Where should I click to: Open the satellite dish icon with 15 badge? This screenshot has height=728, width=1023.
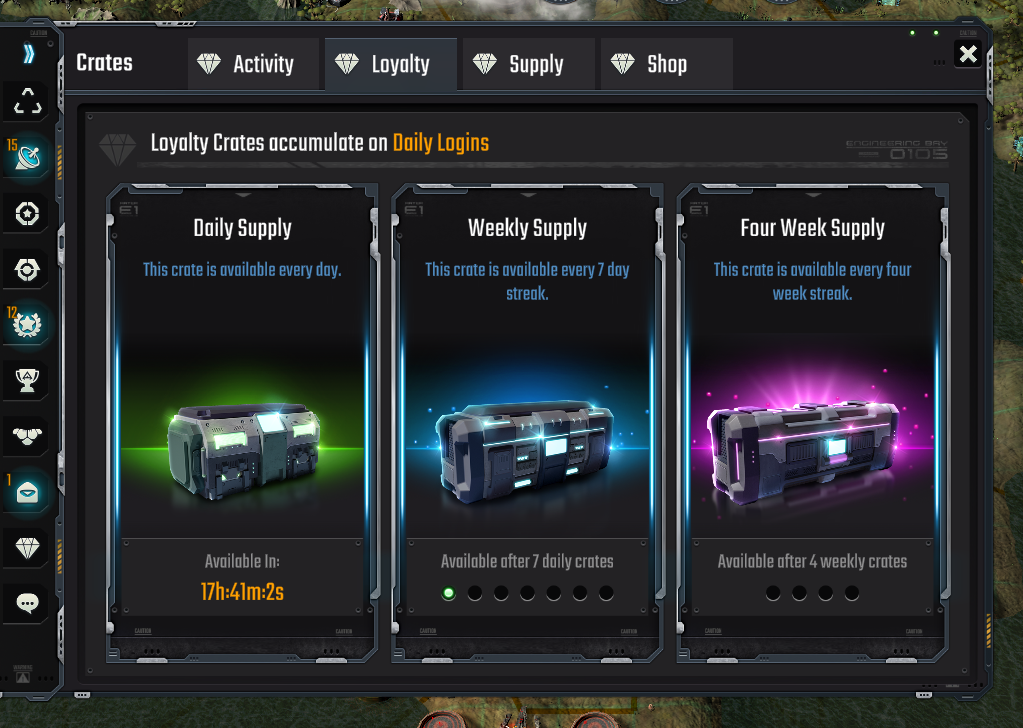point(27,157)
